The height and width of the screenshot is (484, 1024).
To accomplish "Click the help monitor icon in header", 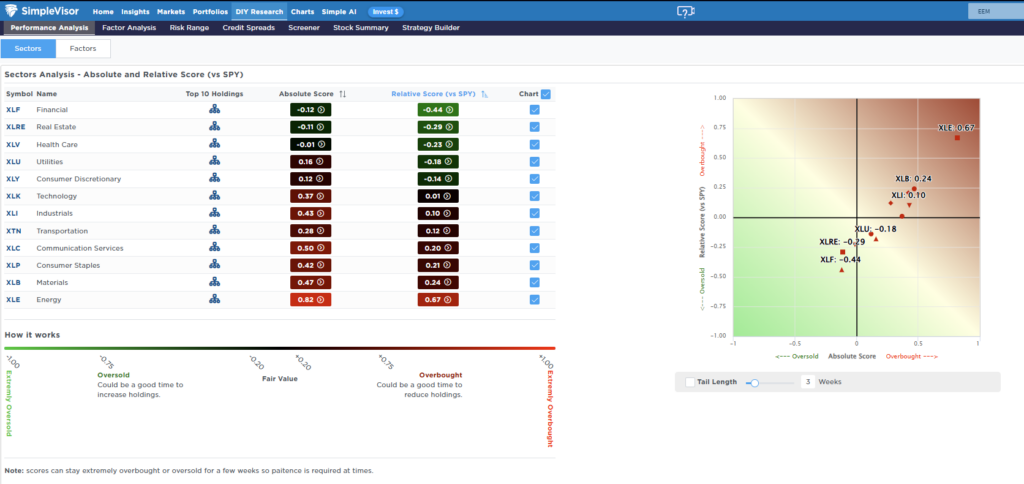I will (685, 11).
